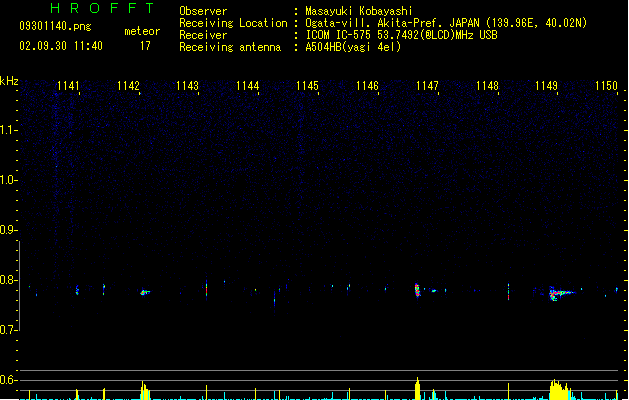Click the HROFFT title text

tap(102, 8)
